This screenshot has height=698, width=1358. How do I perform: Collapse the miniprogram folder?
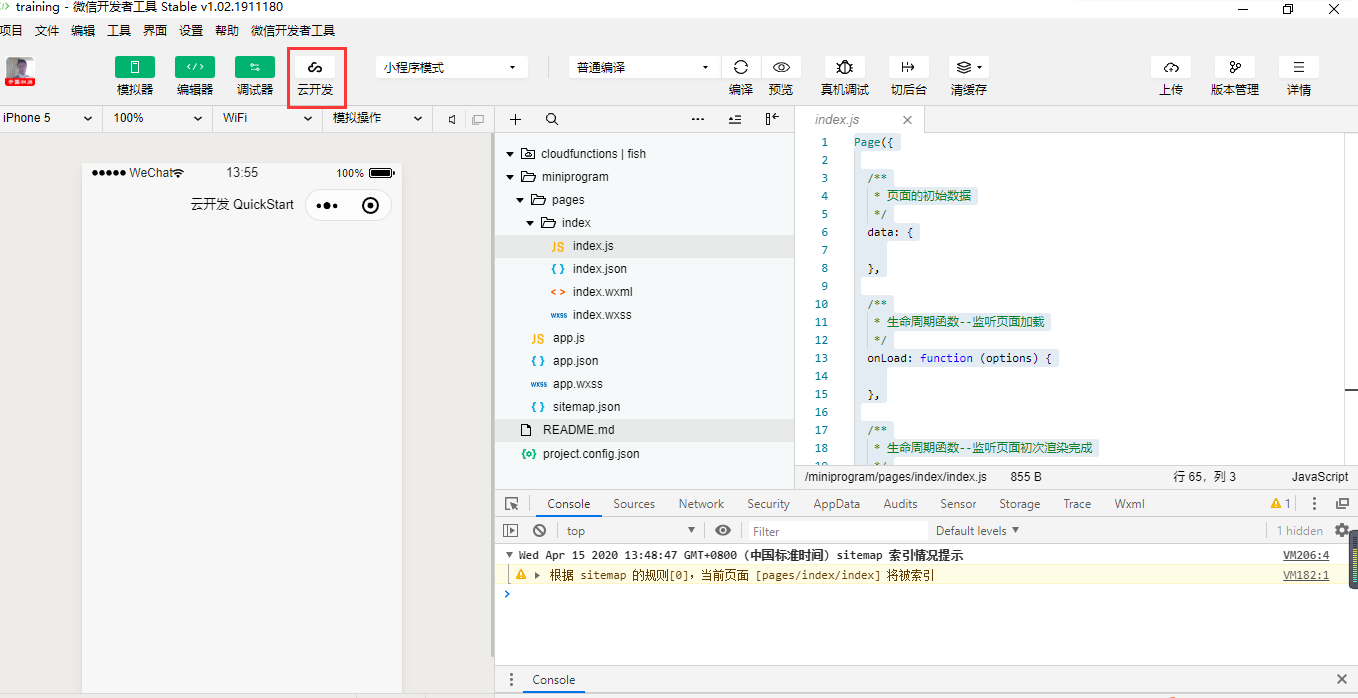tap(510, 177)
